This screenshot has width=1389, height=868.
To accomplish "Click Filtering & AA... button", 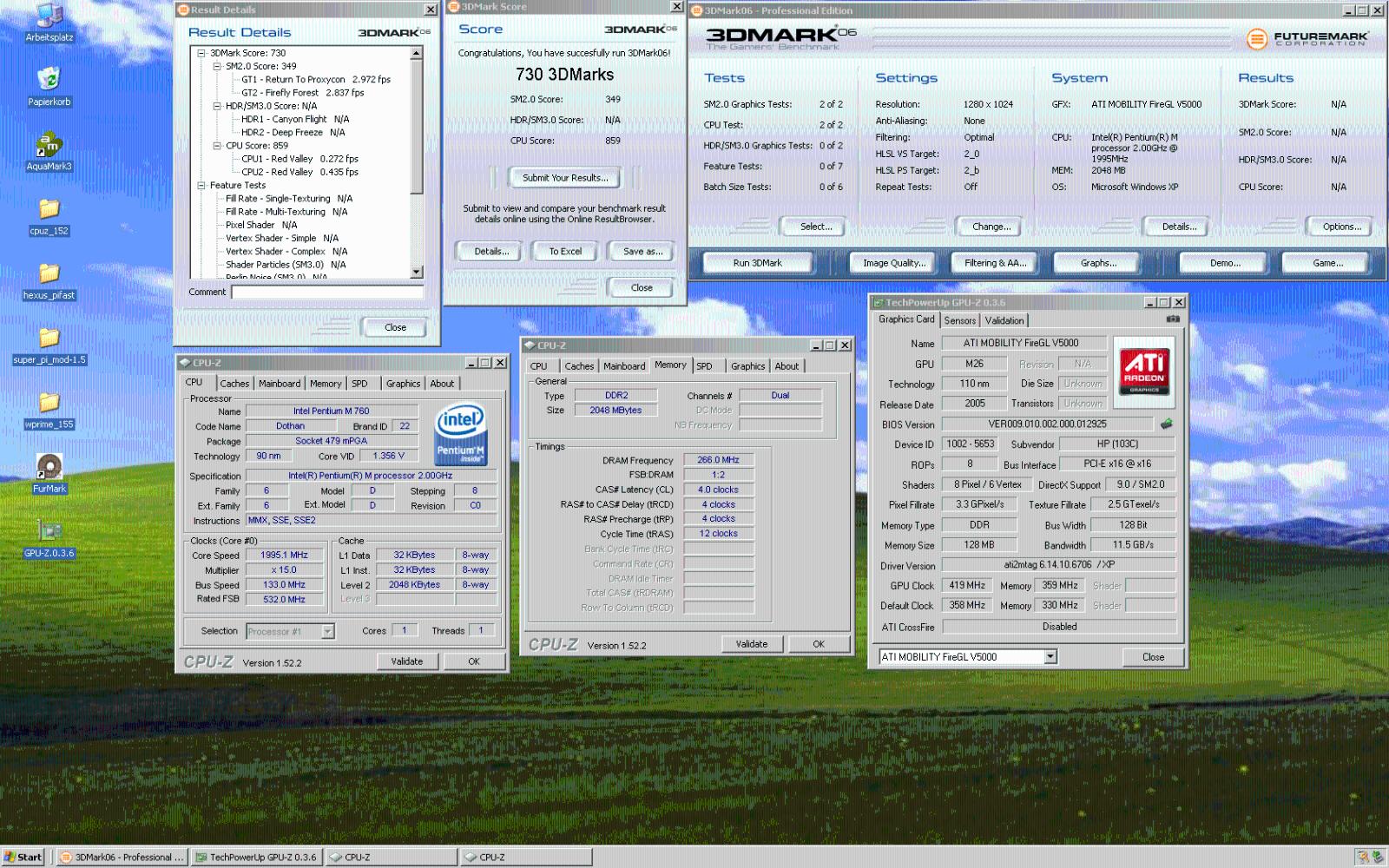I will 995,263.
